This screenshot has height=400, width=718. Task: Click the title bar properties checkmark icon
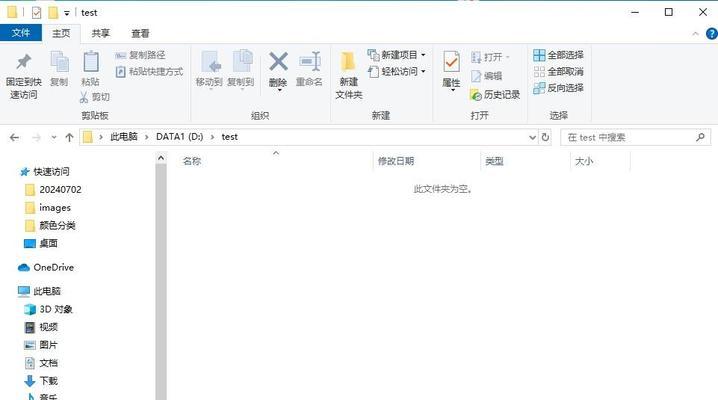tap(37, 12)
